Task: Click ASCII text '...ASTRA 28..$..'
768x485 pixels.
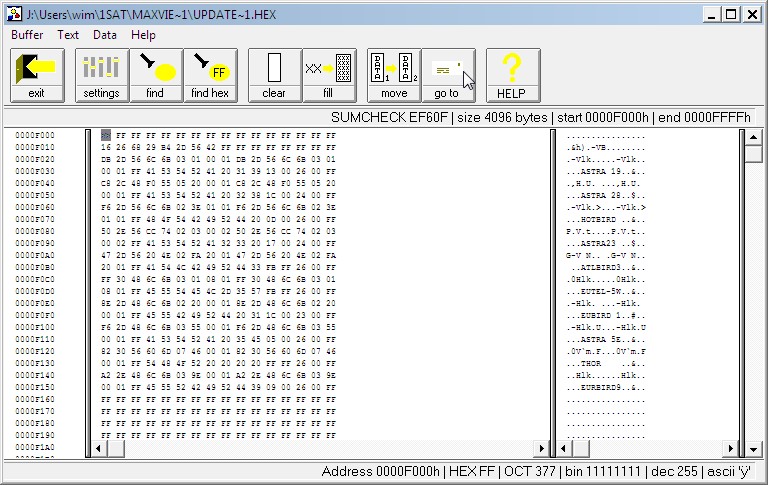Action: tap(606, 195)
